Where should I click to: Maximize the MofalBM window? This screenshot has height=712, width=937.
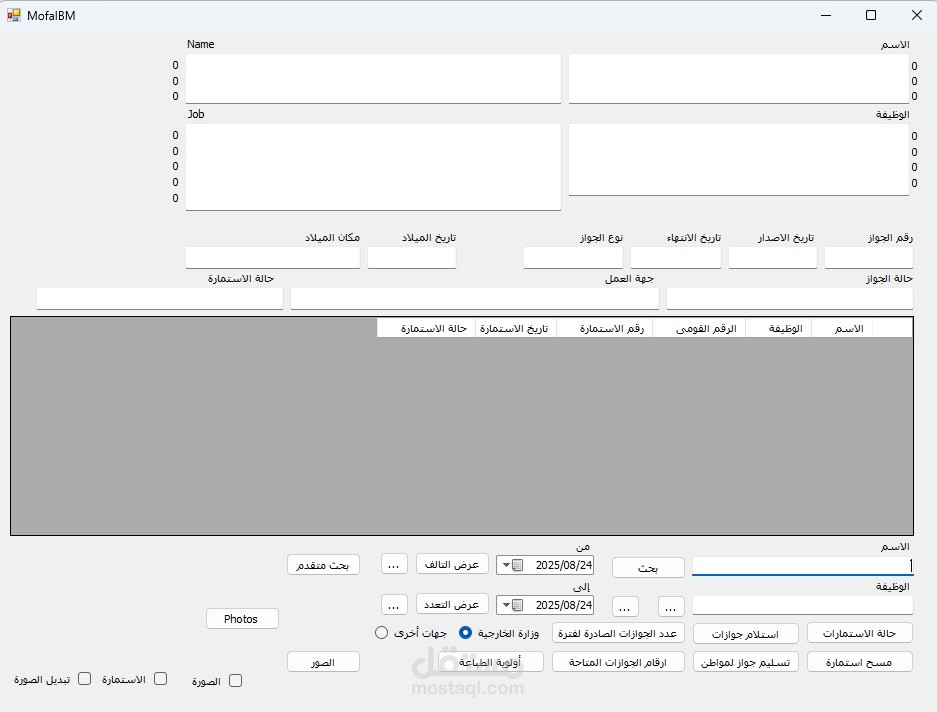pyautogui.click(x=871, y=16)
